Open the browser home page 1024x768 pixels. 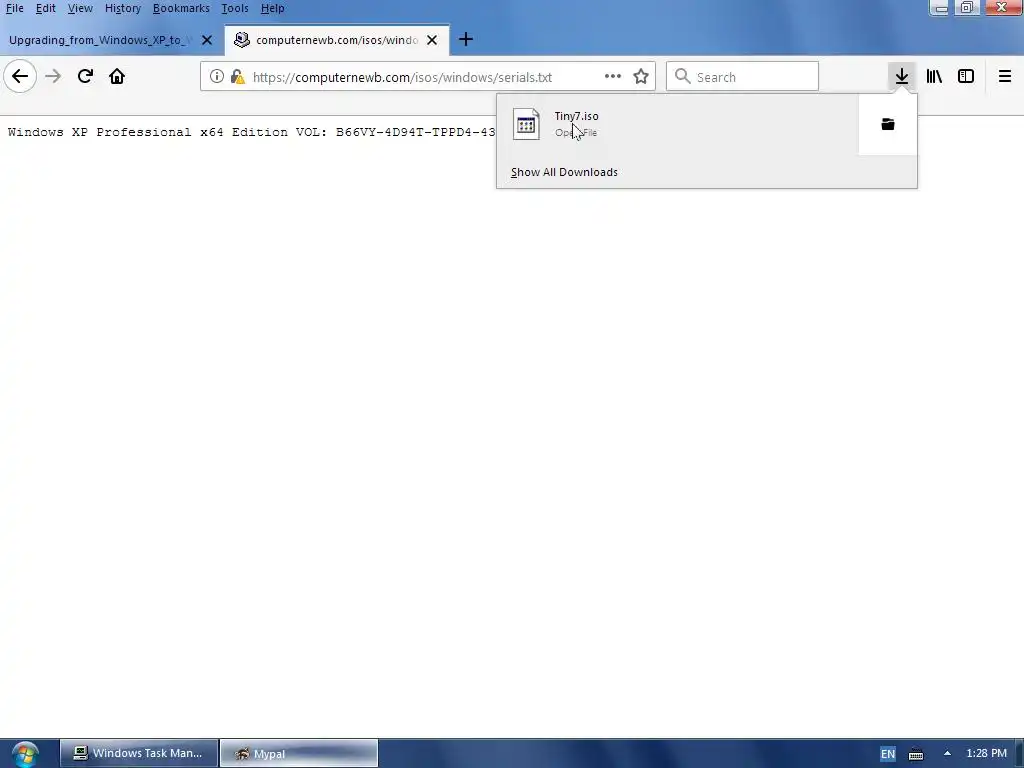coord(117,76)
